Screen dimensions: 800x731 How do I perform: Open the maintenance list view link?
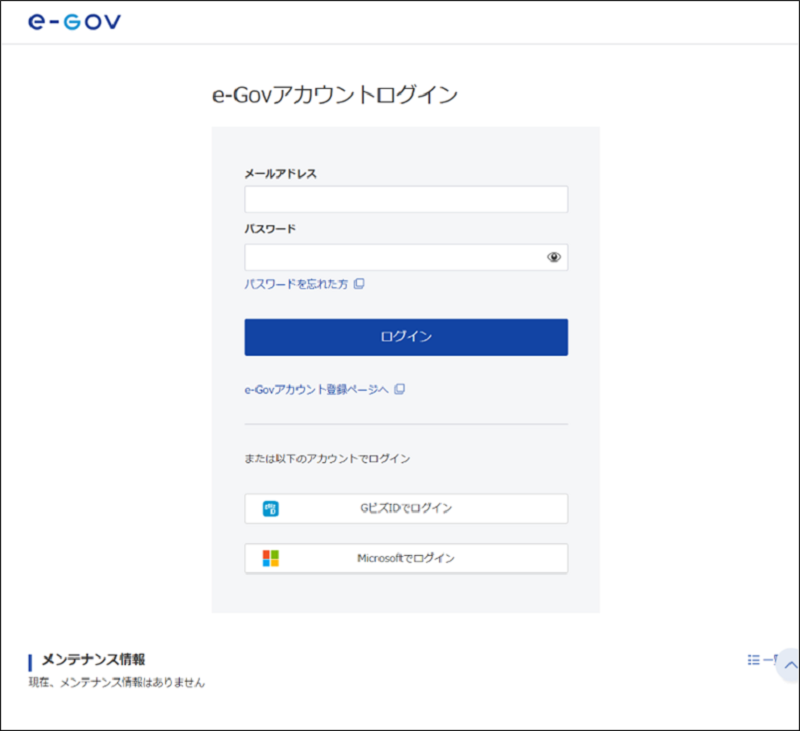[762, 660]
